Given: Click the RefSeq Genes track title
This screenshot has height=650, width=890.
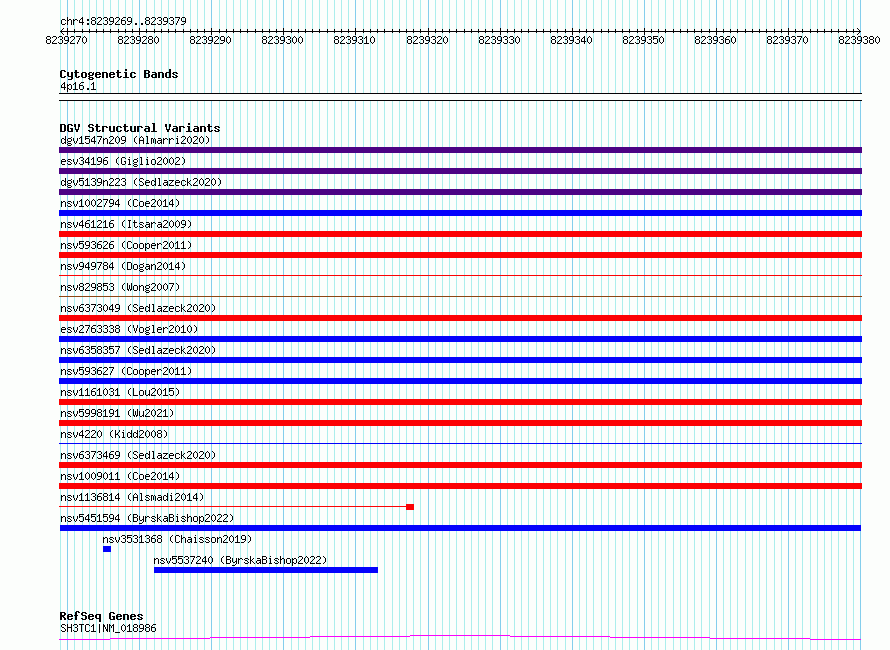Looking at the screenshot, I should (x=102, y=616).
